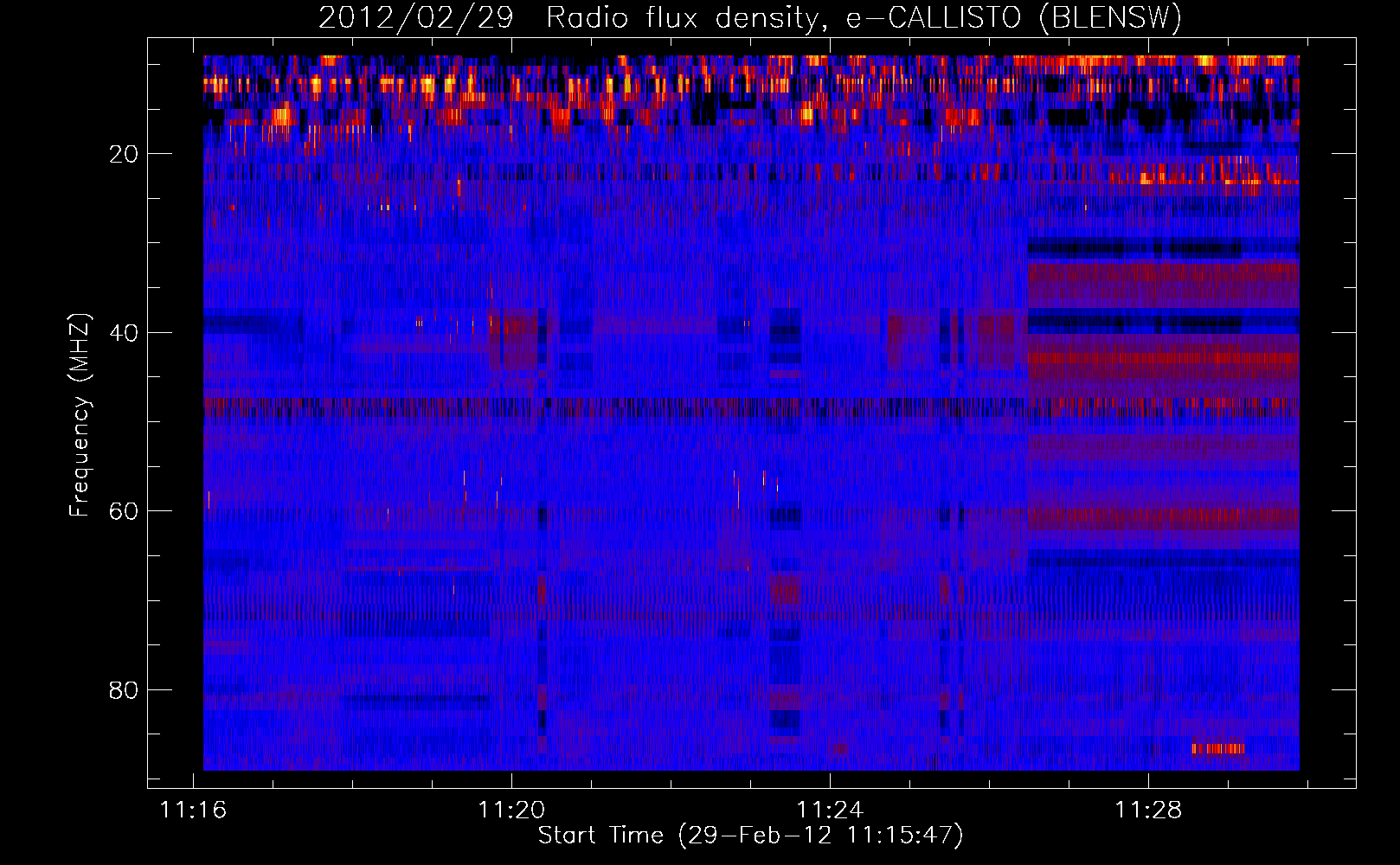1400x865 pixels.
Task: Click the 11:24 time tick label
Action: tap(830, 810)
